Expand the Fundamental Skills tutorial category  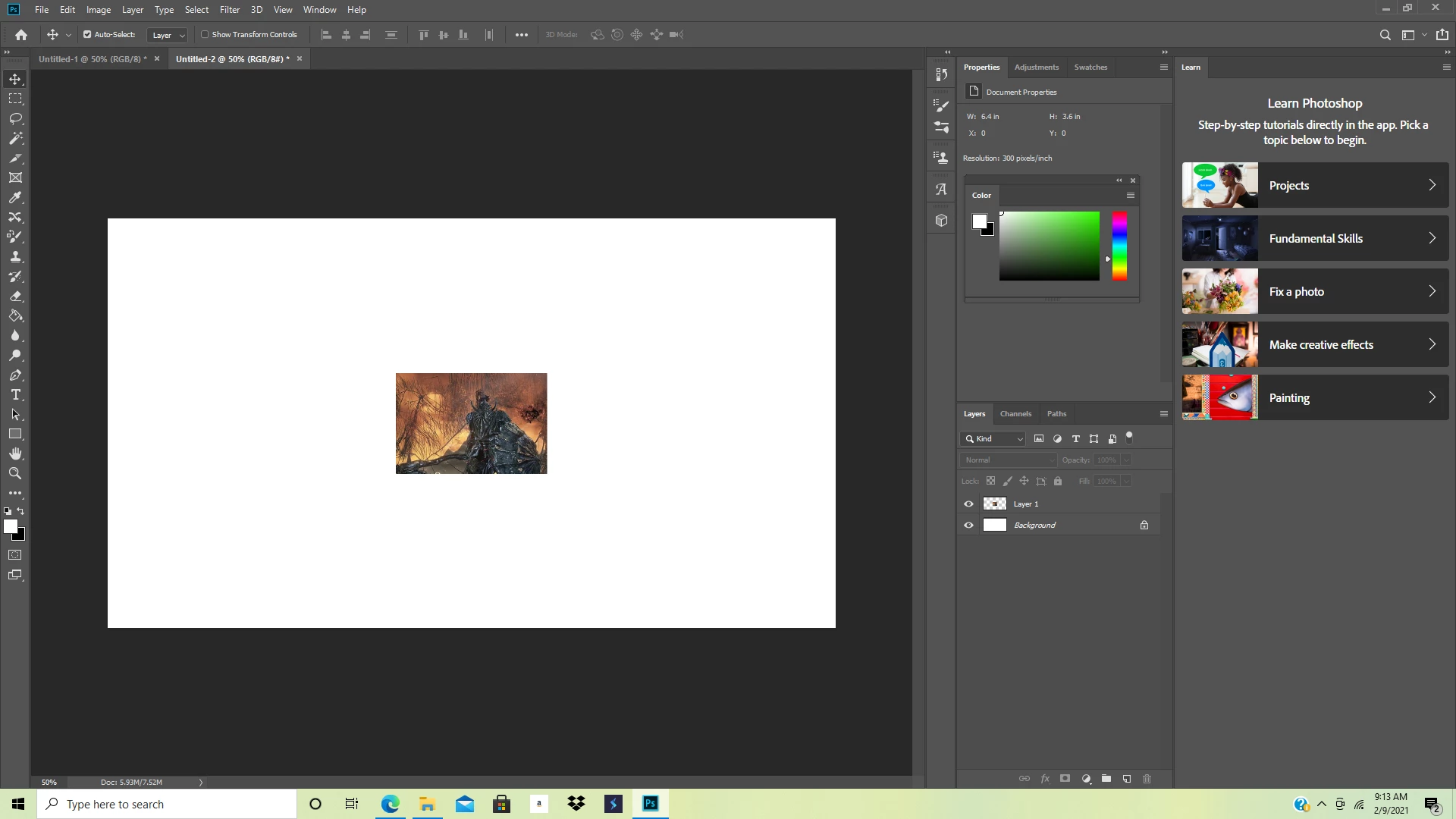point(1315,238)
